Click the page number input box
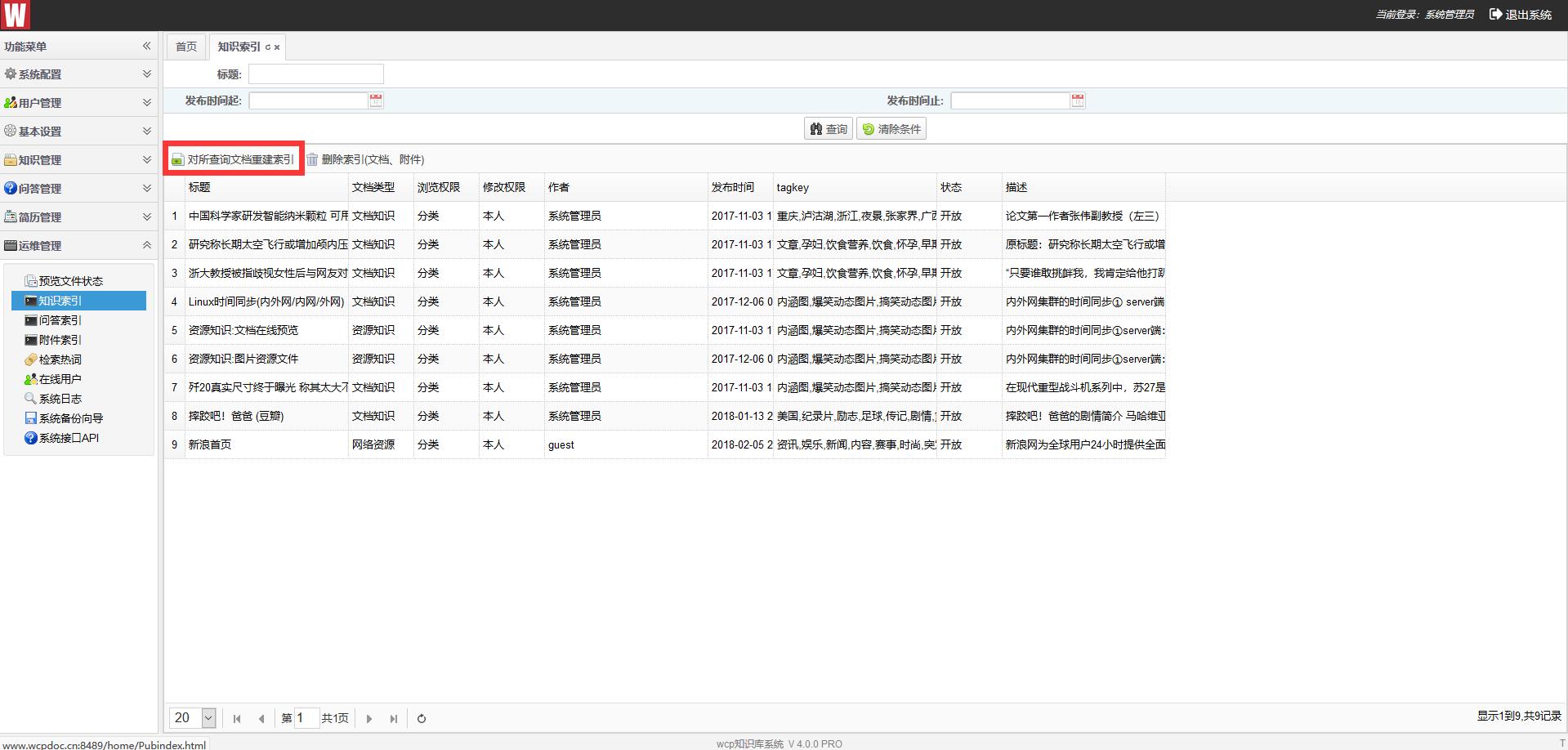The height and width of the screenshot is (750, 1568). [306, 718]
